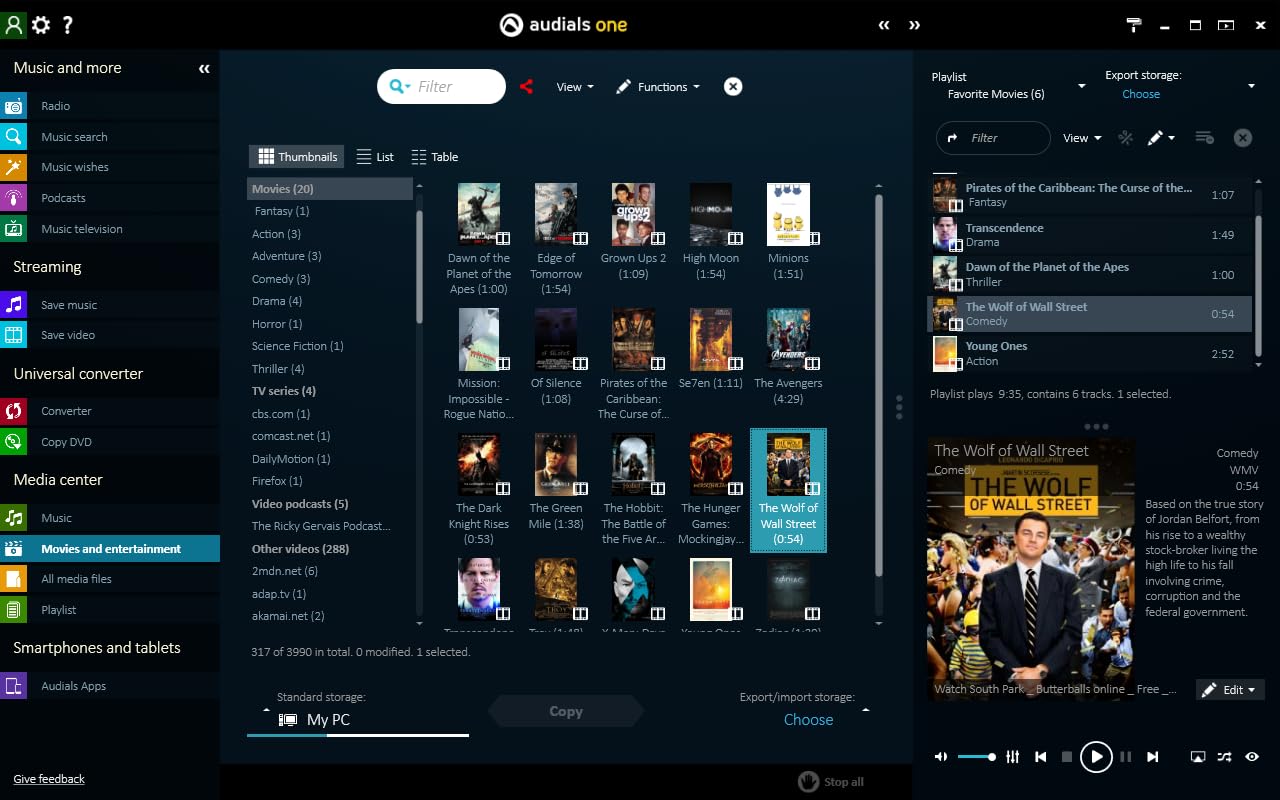Open the Export/import storage expander arrow

[865, 710]
